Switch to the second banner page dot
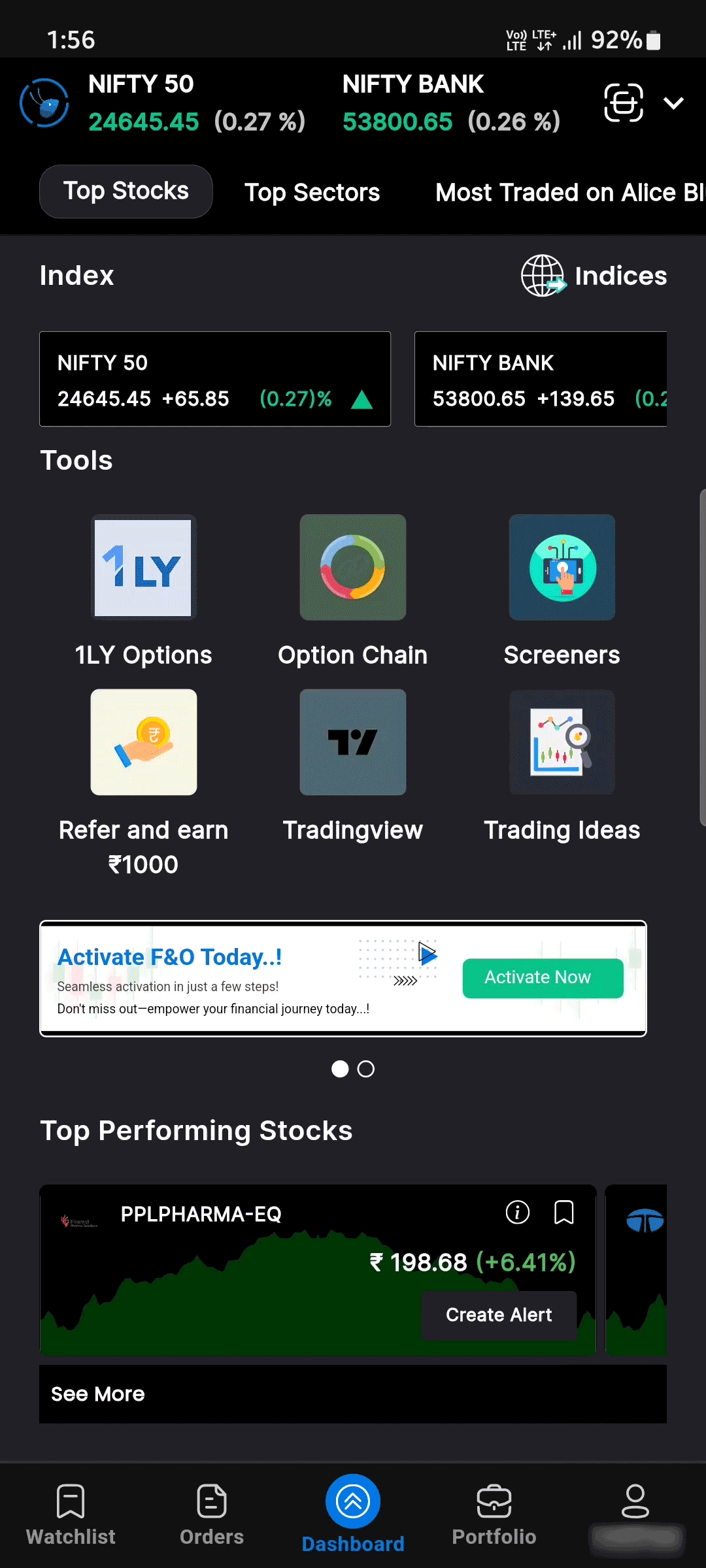The image size is (706, 1568). pos(366,1069)
